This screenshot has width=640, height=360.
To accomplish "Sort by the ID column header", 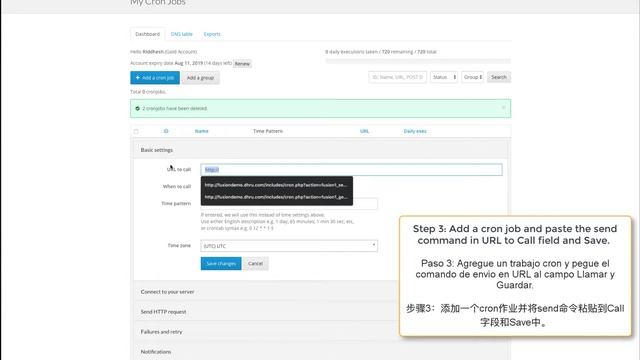I will 166,131.
